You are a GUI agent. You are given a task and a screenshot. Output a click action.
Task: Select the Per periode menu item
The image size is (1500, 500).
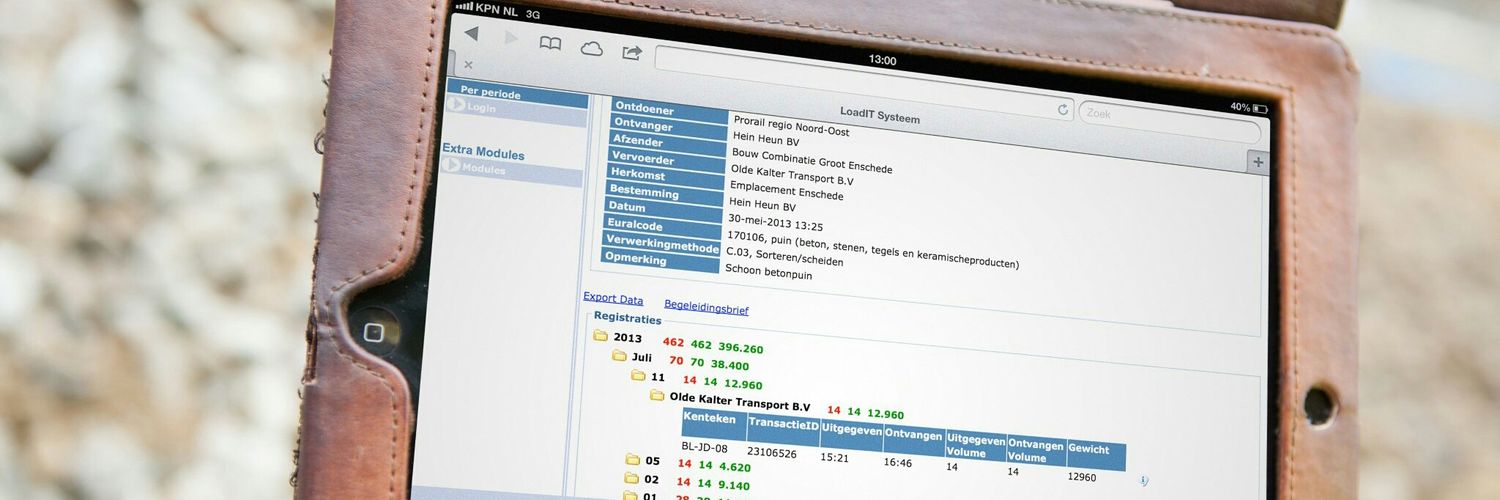point(516,94)
